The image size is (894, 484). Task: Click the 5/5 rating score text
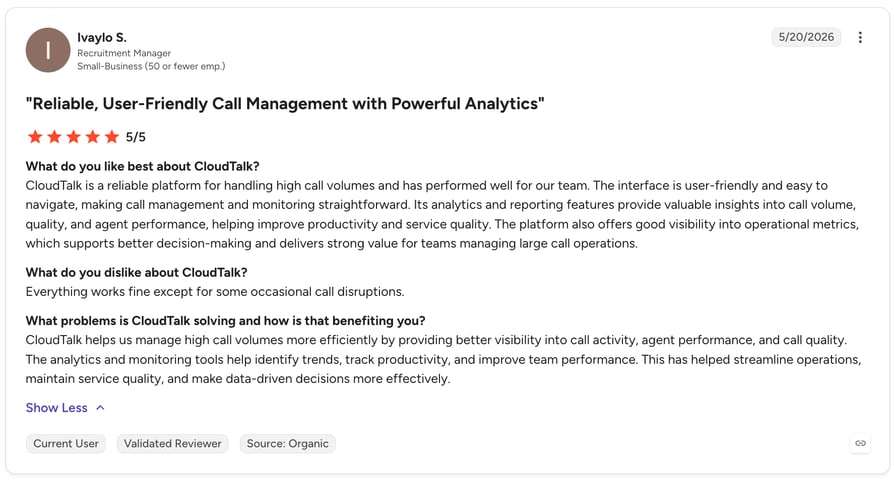(136, 137)
